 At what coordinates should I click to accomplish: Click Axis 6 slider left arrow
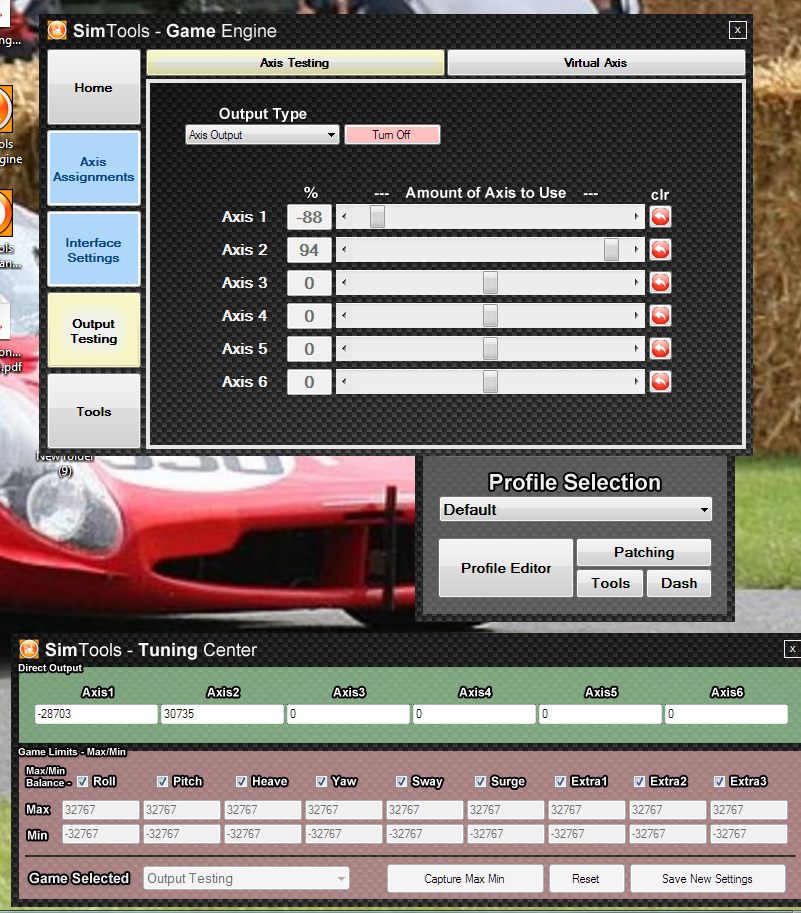(344, 382)
